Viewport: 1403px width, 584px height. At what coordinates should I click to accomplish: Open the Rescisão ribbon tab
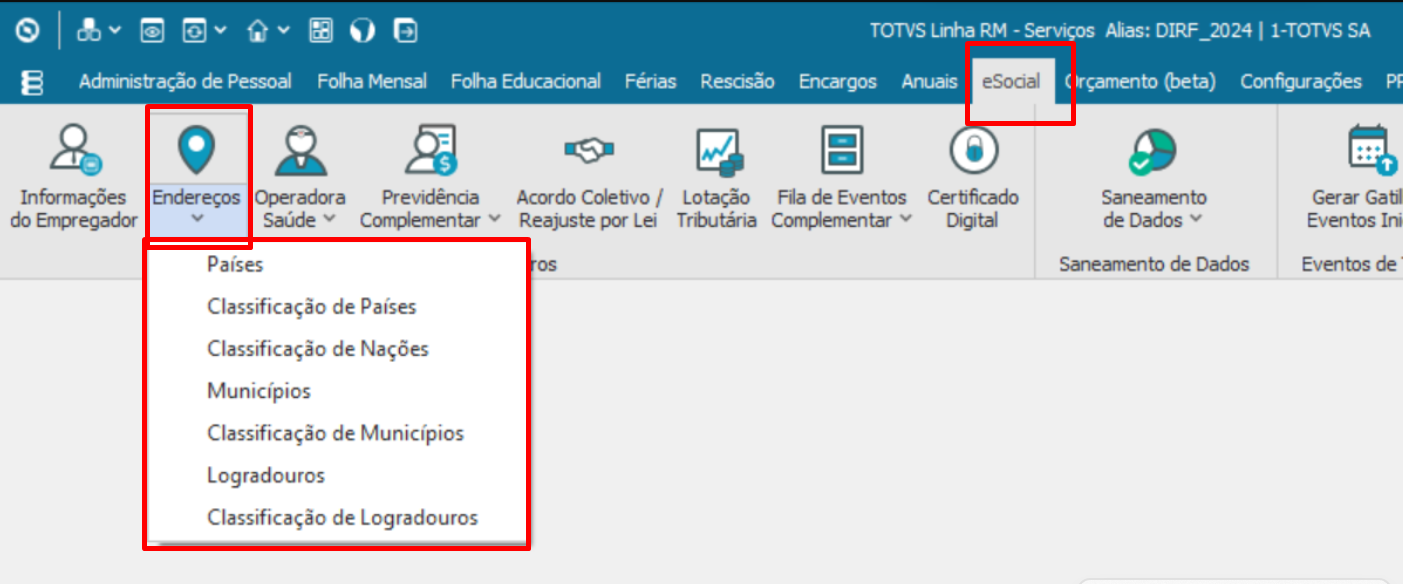click(x=737, y=82)
